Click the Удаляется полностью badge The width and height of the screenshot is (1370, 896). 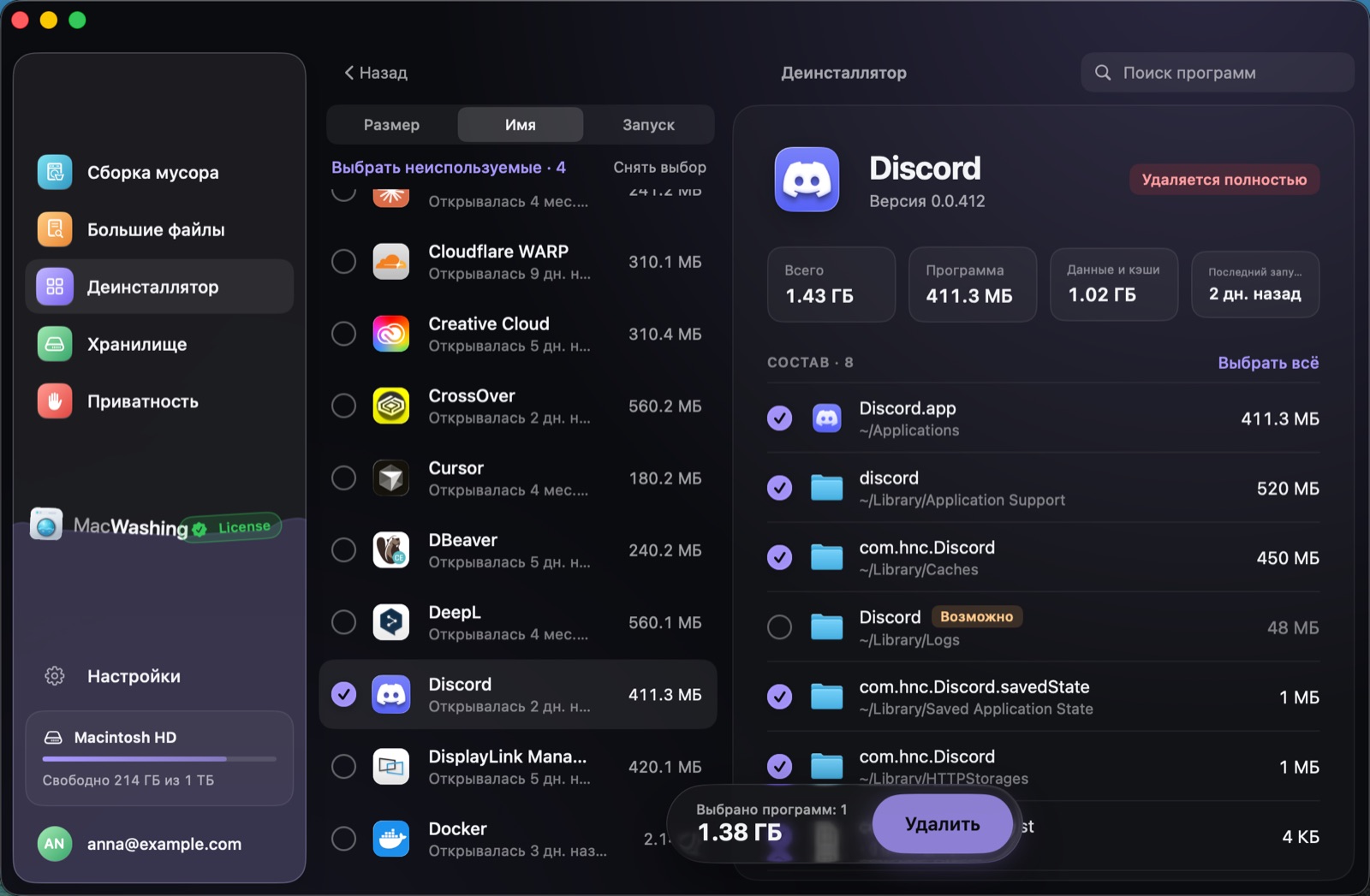[1224, 180]
